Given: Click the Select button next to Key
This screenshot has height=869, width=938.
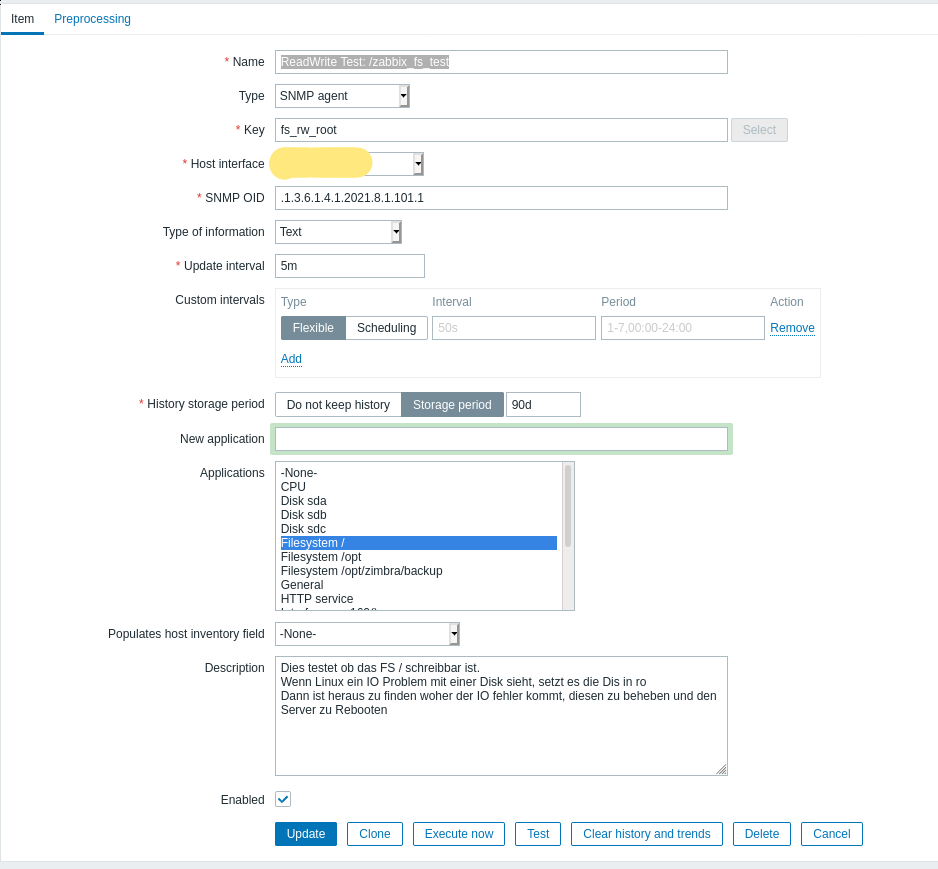Looking at the screenshot, I should pyautogui.click(x=759, y=130).
